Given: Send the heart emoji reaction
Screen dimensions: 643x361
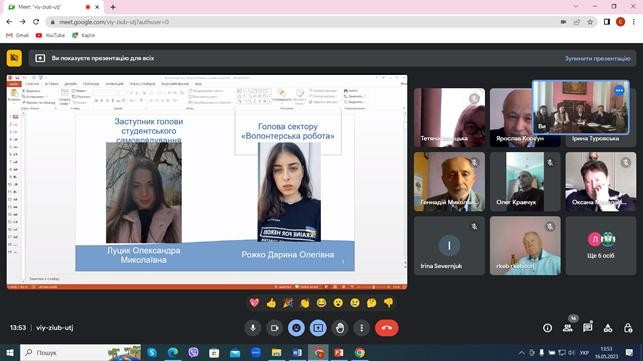Looking at the screenshot, I should tap(254, 303).
